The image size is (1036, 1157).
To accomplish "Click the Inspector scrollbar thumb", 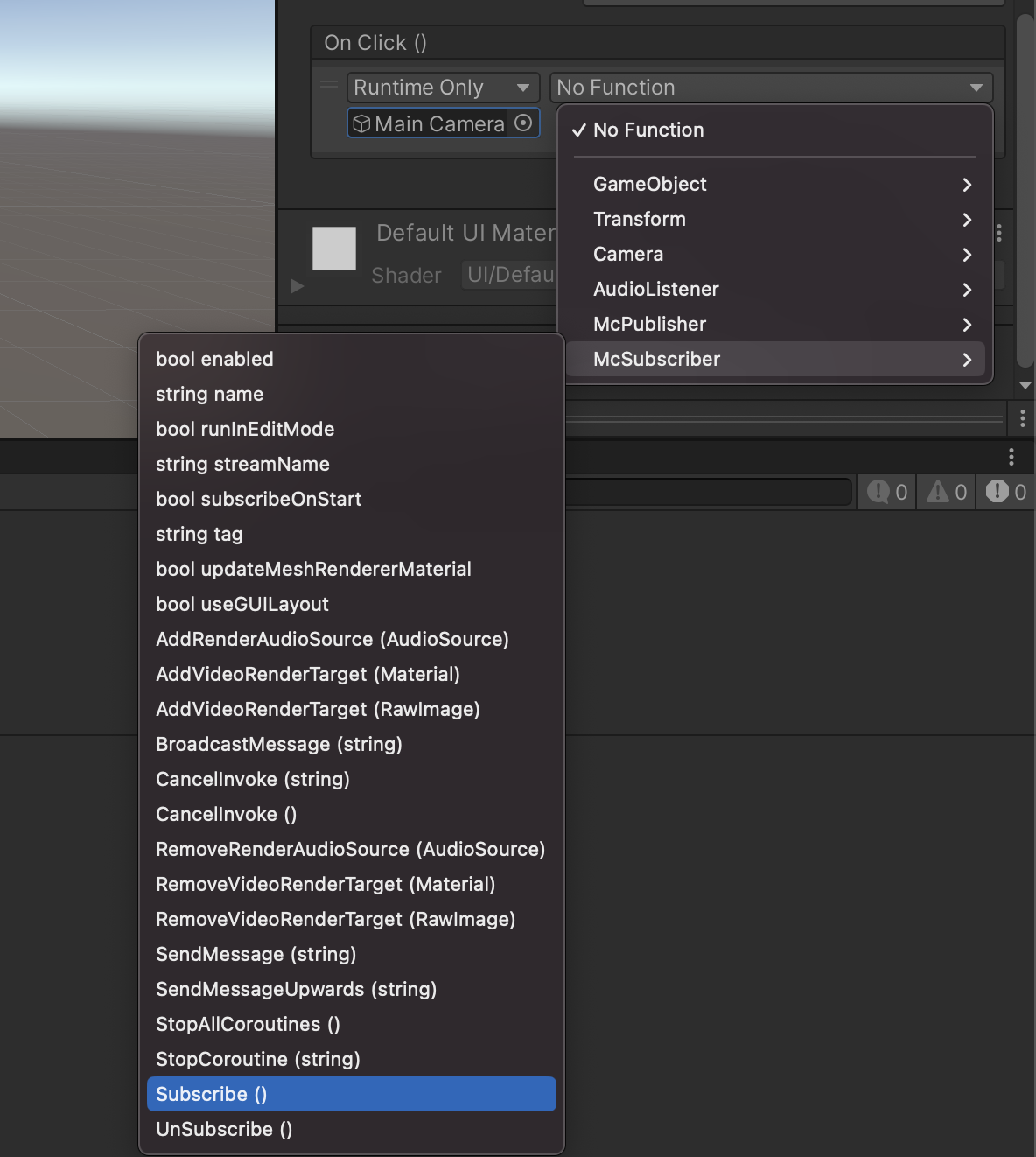I will (1025, 191).
